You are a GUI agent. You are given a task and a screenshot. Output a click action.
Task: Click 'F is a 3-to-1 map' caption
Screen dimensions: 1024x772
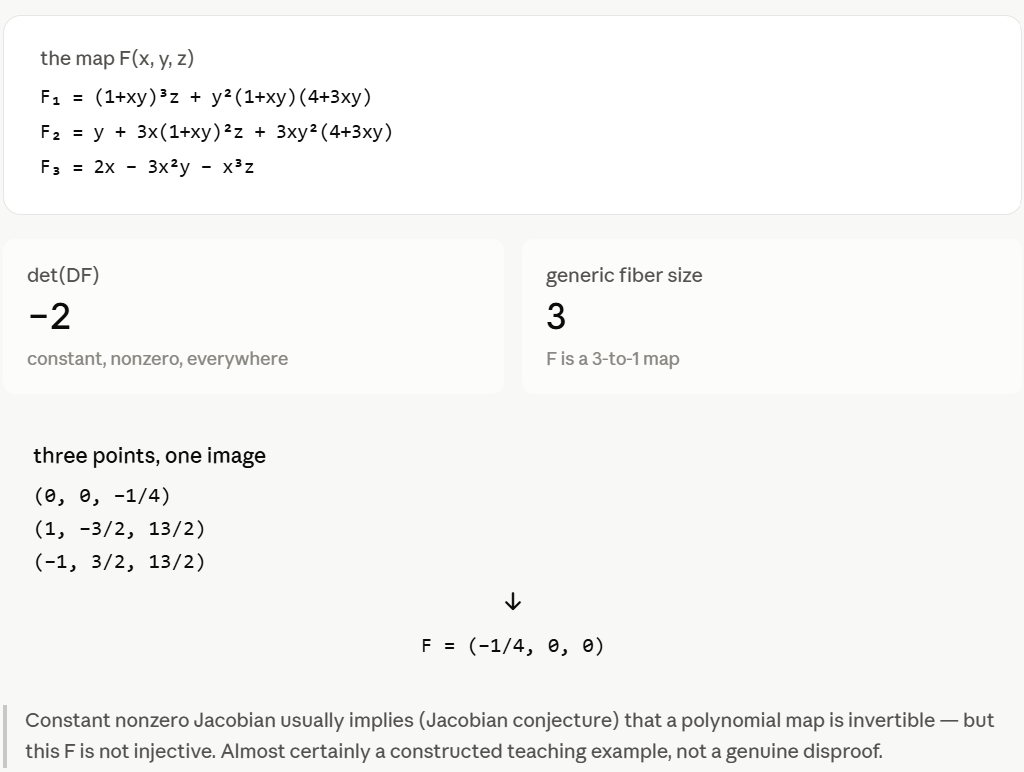pos(613,359)
